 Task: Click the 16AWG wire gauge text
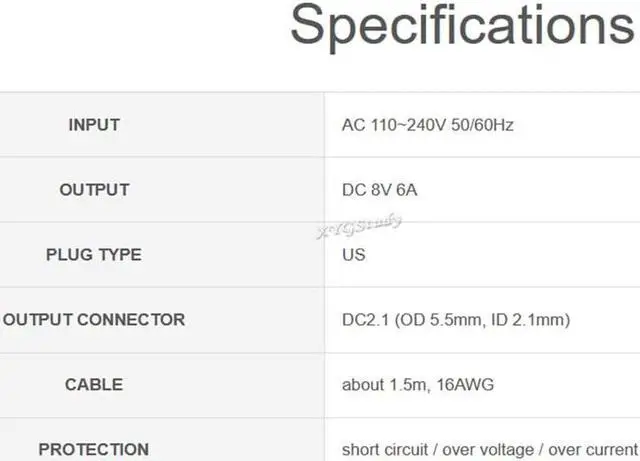(463, 385)
